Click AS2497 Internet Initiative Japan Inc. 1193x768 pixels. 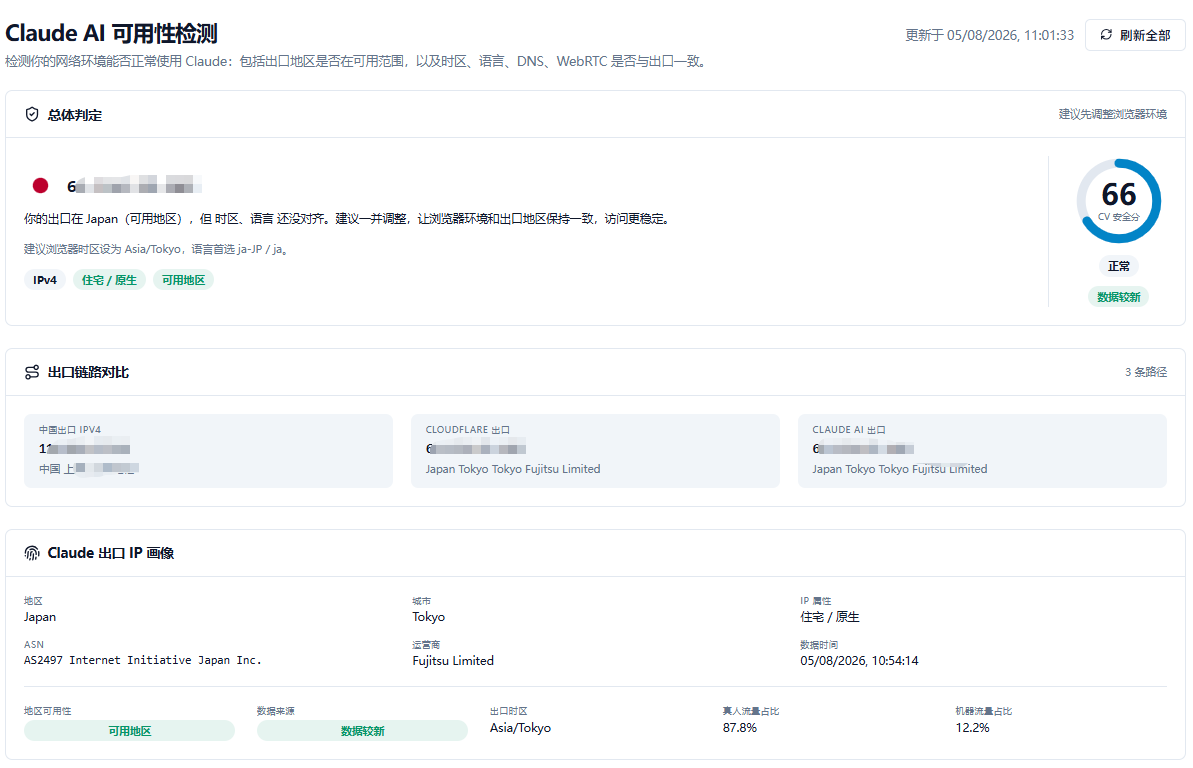142,661
